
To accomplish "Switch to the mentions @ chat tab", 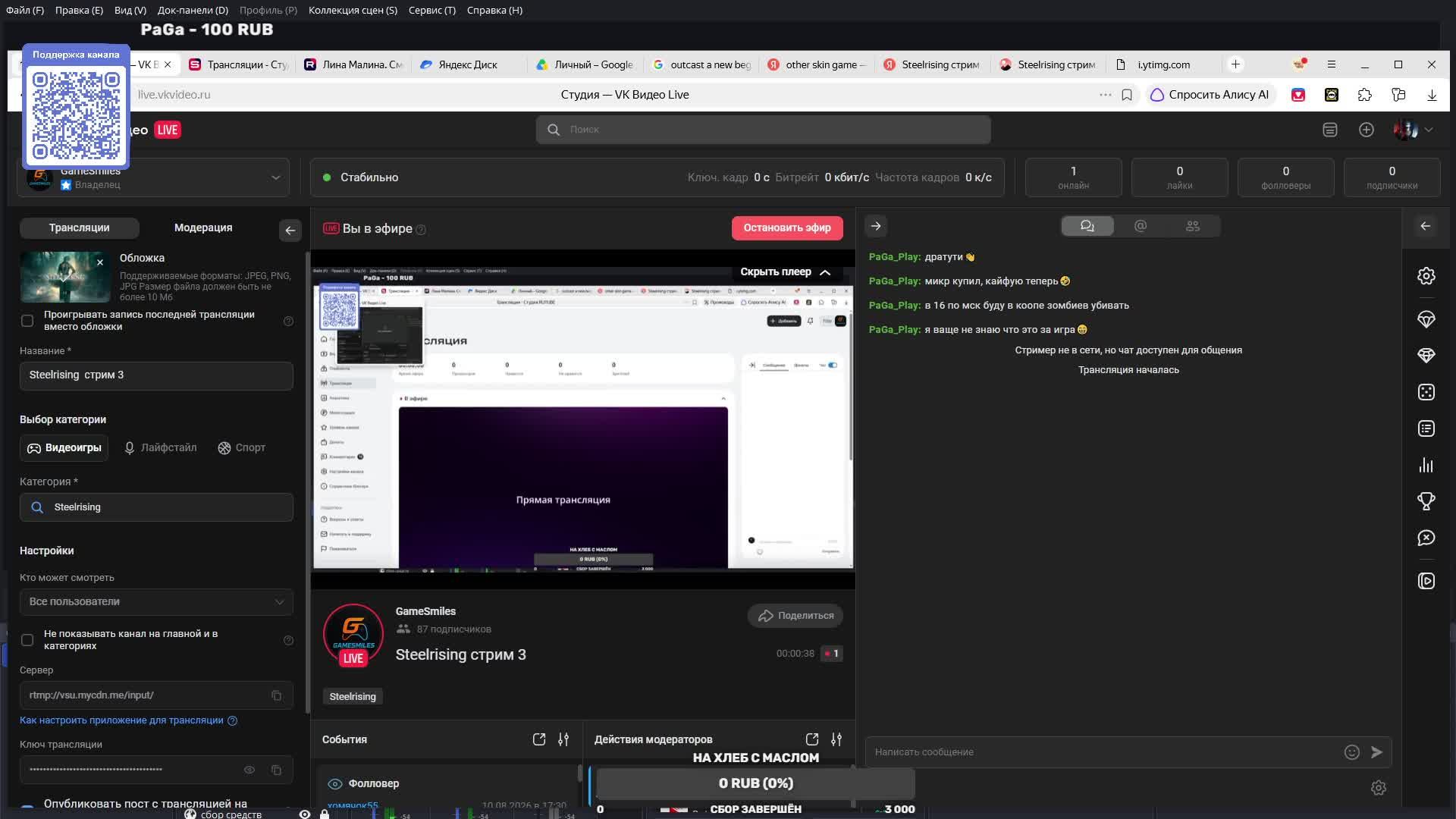I will 1140,226.
